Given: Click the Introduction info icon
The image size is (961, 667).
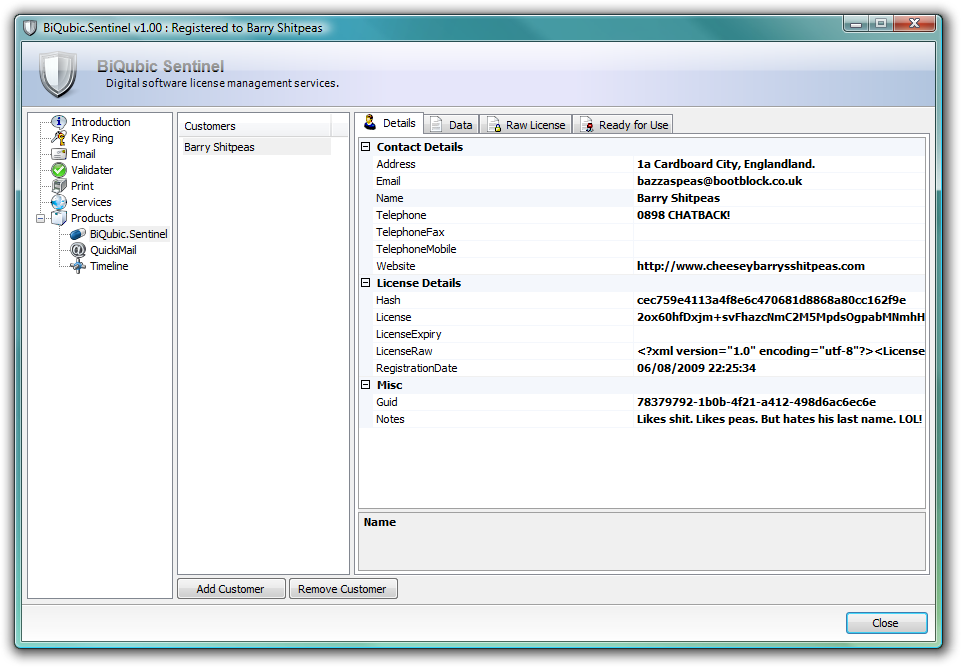Looking at the screenshot, I should click(59, 121).
